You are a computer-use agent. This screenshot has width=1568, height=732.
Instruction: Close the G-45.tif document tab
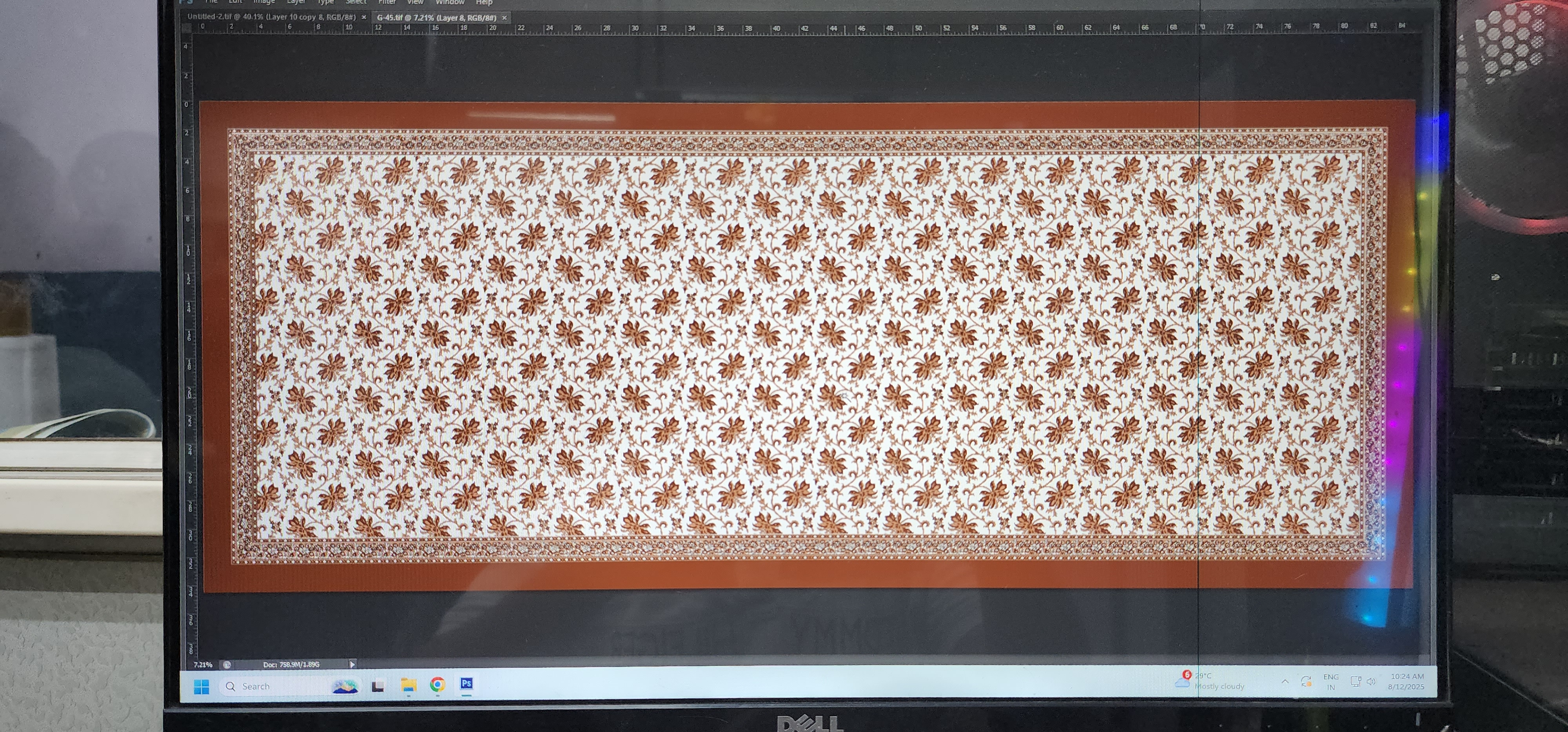[504, 18]
